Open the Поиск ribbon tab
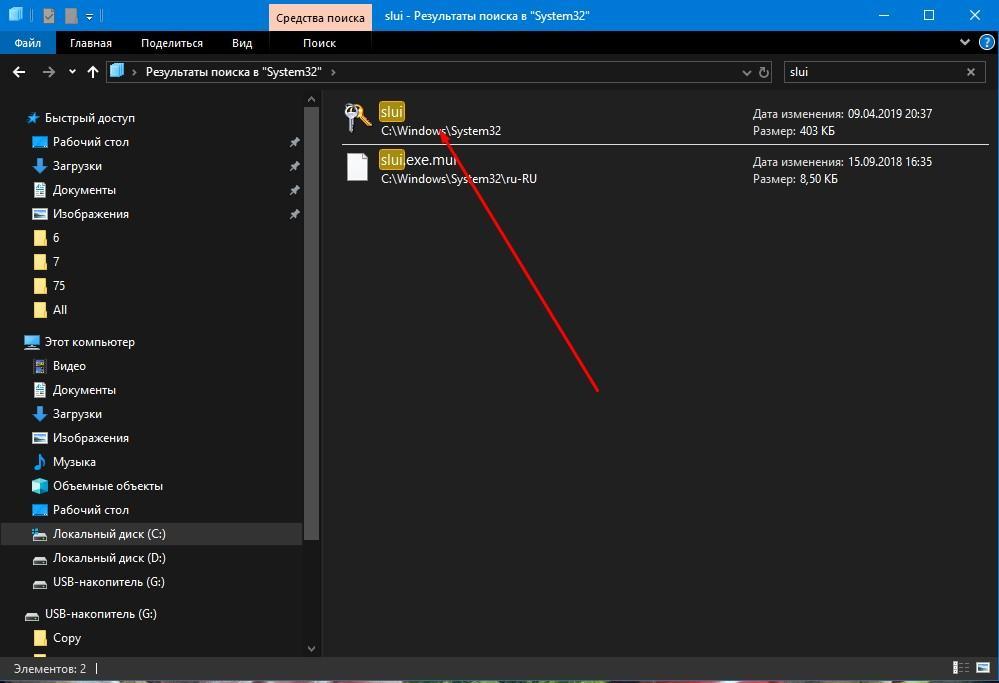The image size is (999, 683). 319,43
